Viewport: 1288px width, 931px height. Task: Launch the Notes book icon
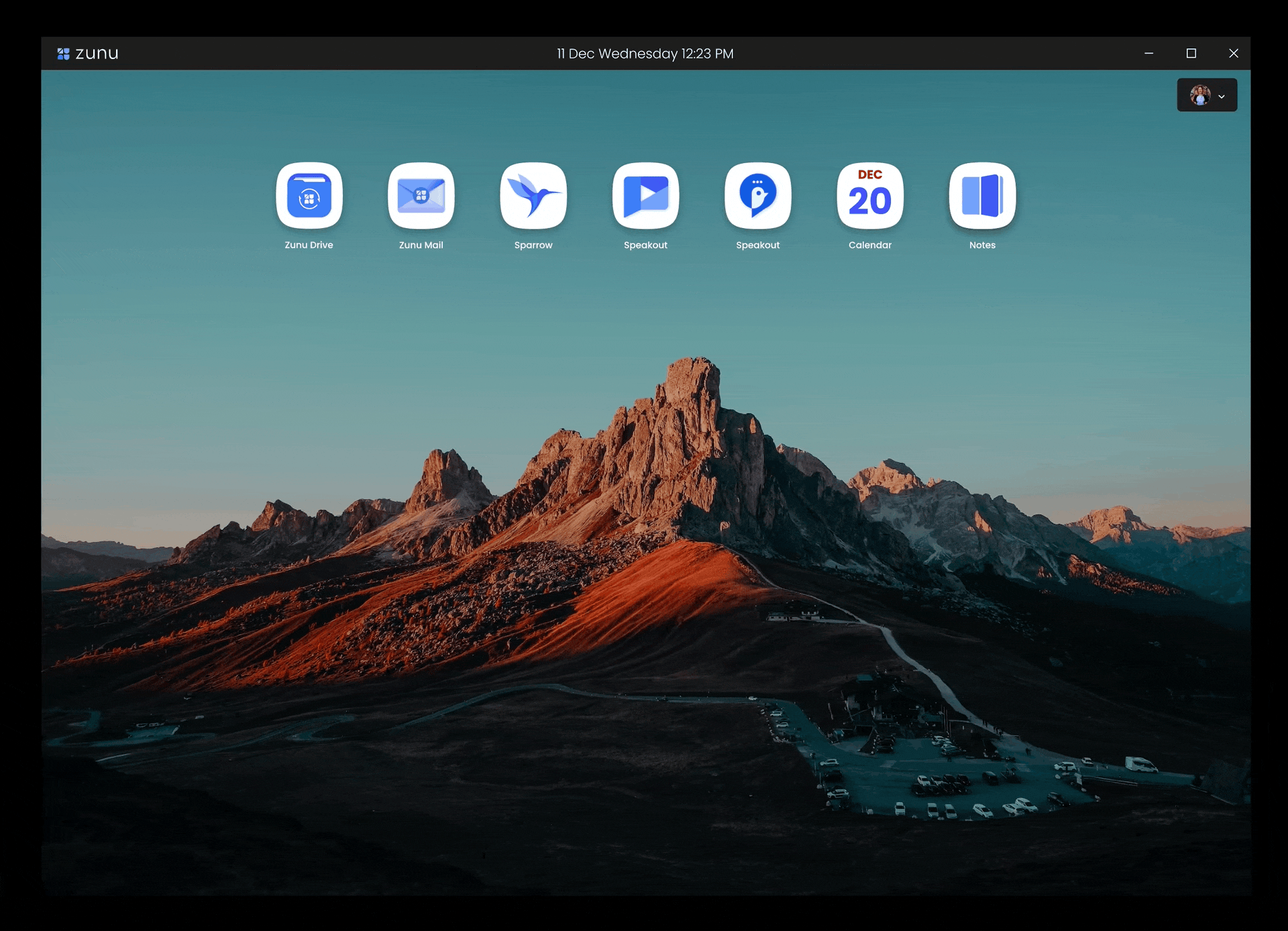pos(982,196)
